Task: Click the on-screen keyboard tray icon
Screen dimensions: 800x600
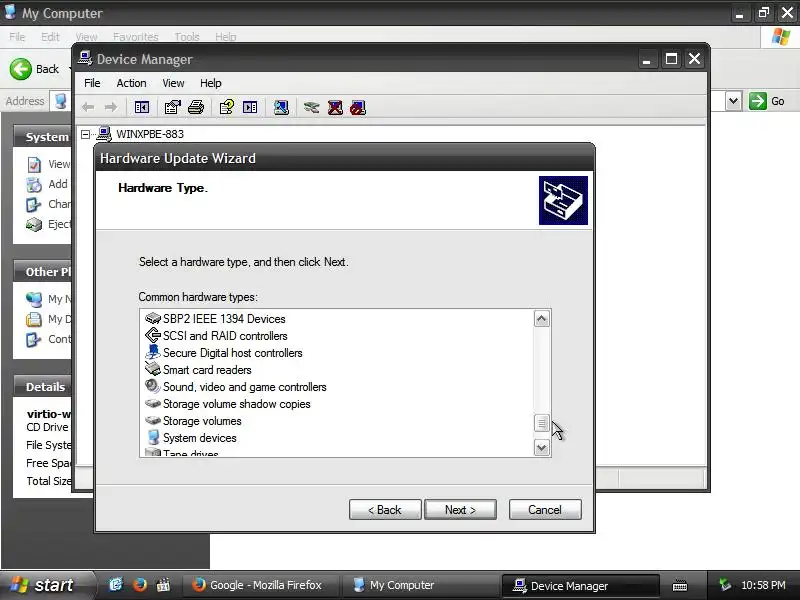Action: pos(680,586)
